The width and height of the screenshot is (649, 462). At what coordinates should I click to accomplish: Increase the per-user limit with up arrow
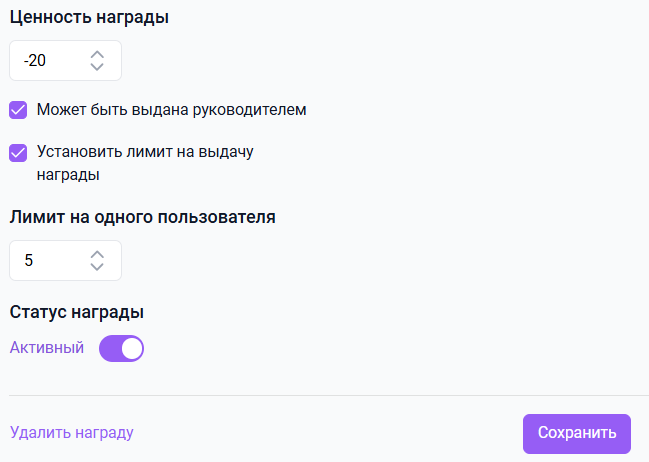(97, 253)
